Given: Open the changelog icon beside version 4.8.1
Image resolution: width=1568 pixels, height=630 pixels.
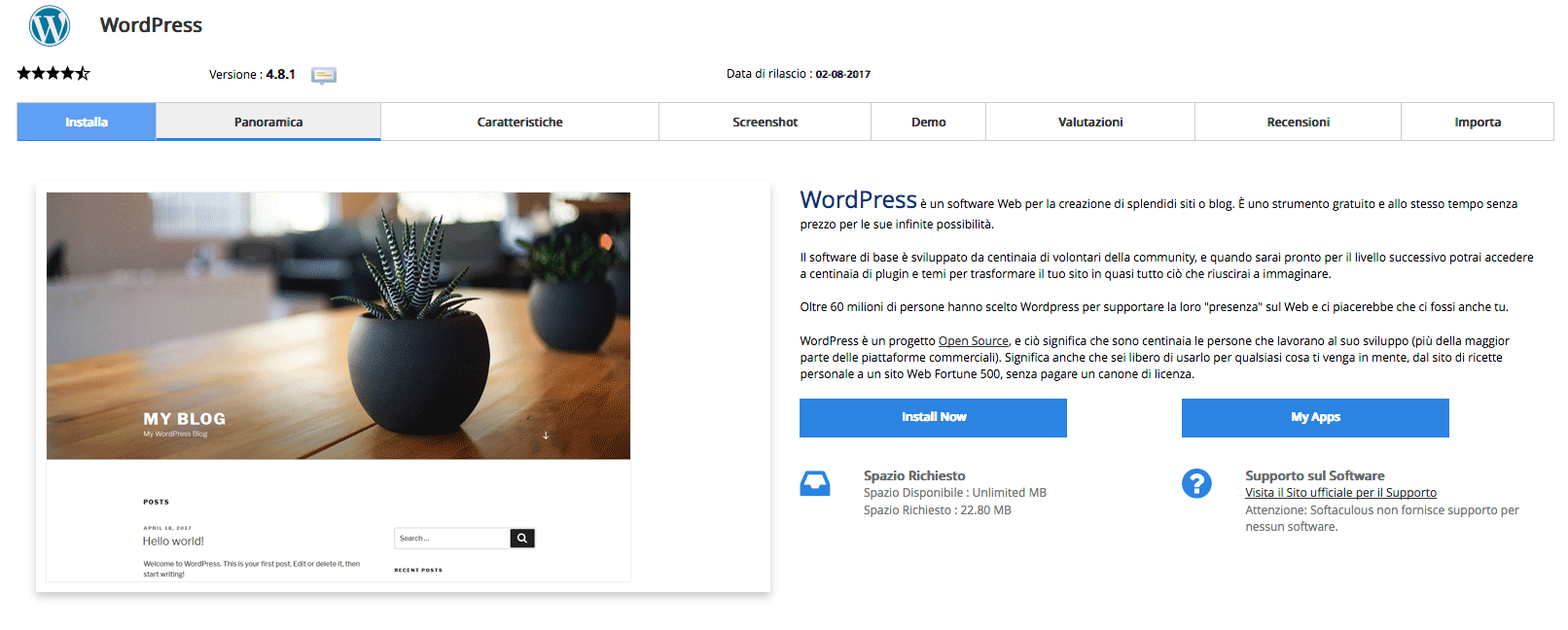Looking at the screenshot, I should (x=324, y=75).
